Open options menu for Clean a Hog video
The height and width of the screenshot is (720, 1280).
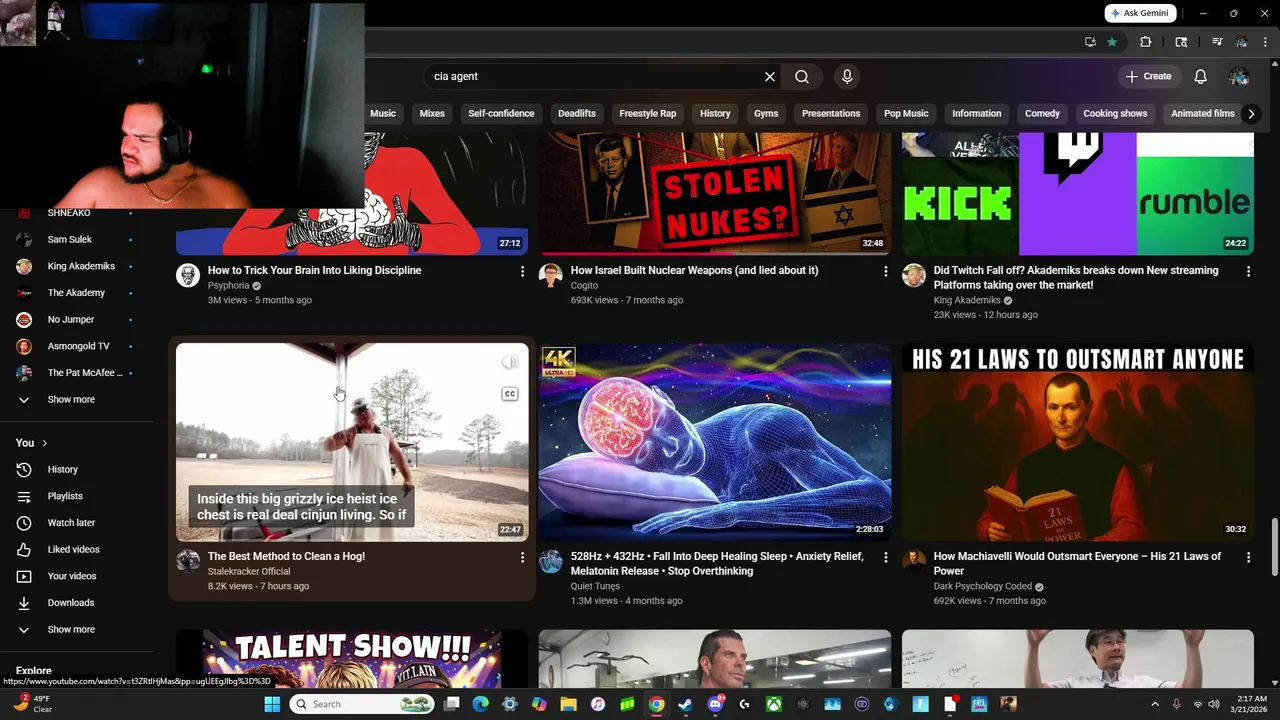(x=522, y=557)
